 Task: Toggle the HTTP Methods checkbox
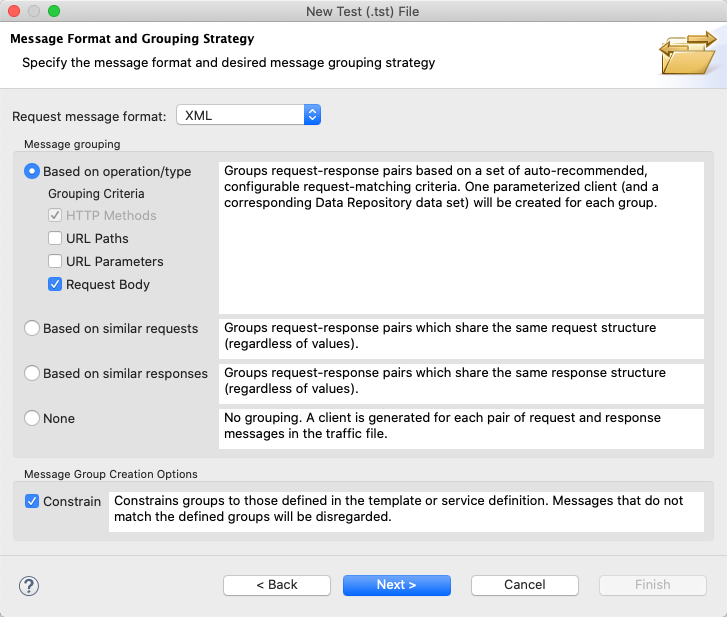[55, 215]
